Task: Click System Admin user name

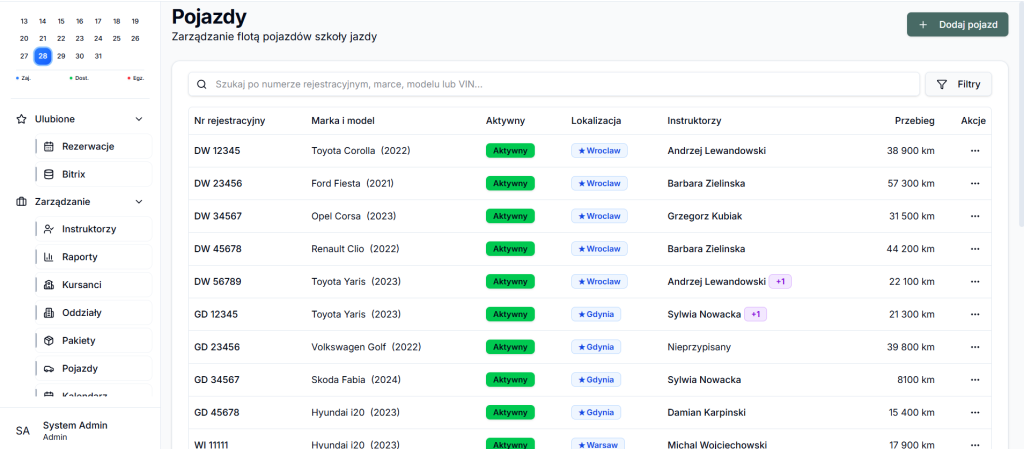Action: coord(75,426)
